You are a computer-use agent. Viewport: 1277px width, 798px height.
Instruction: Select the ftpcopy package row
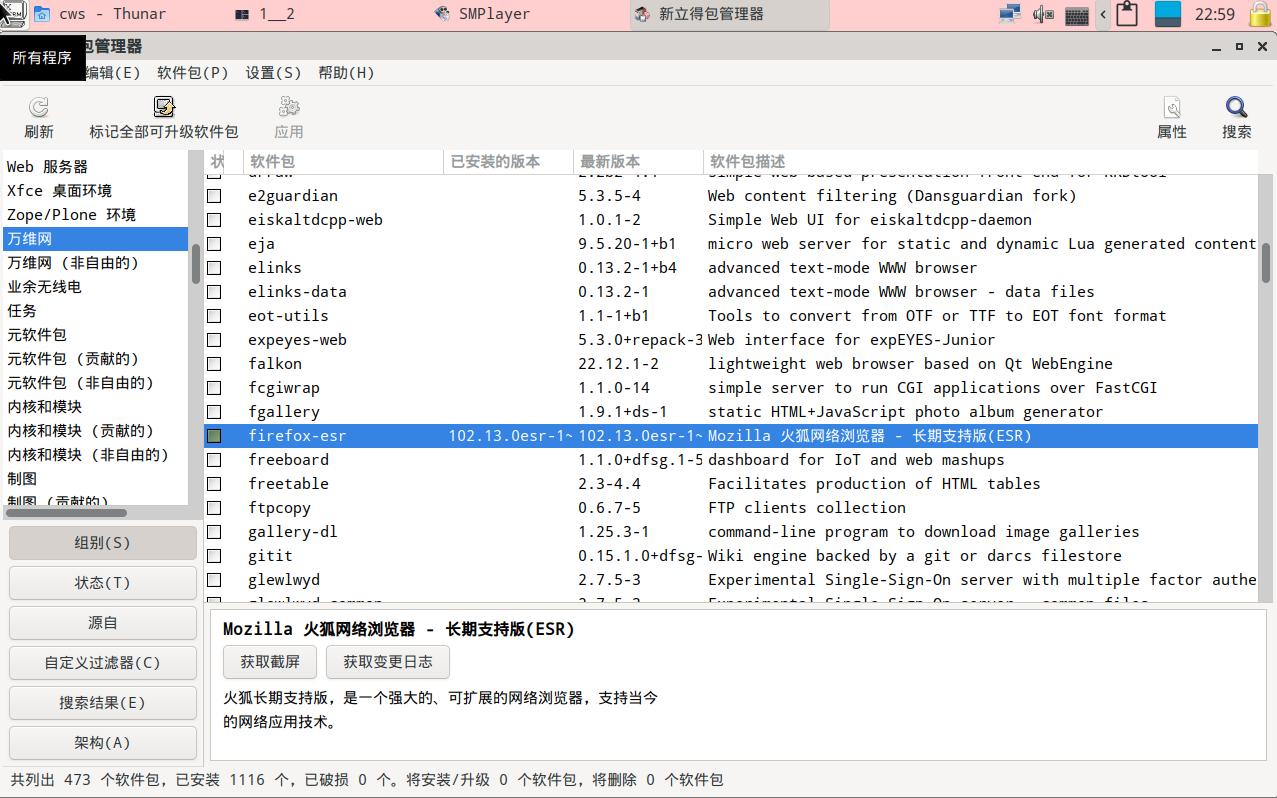[x=731, y=508]
